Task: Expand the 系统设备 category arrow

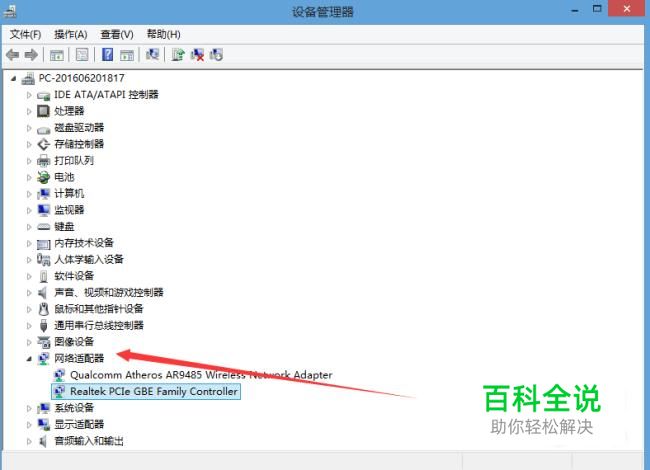Action: 29,408
